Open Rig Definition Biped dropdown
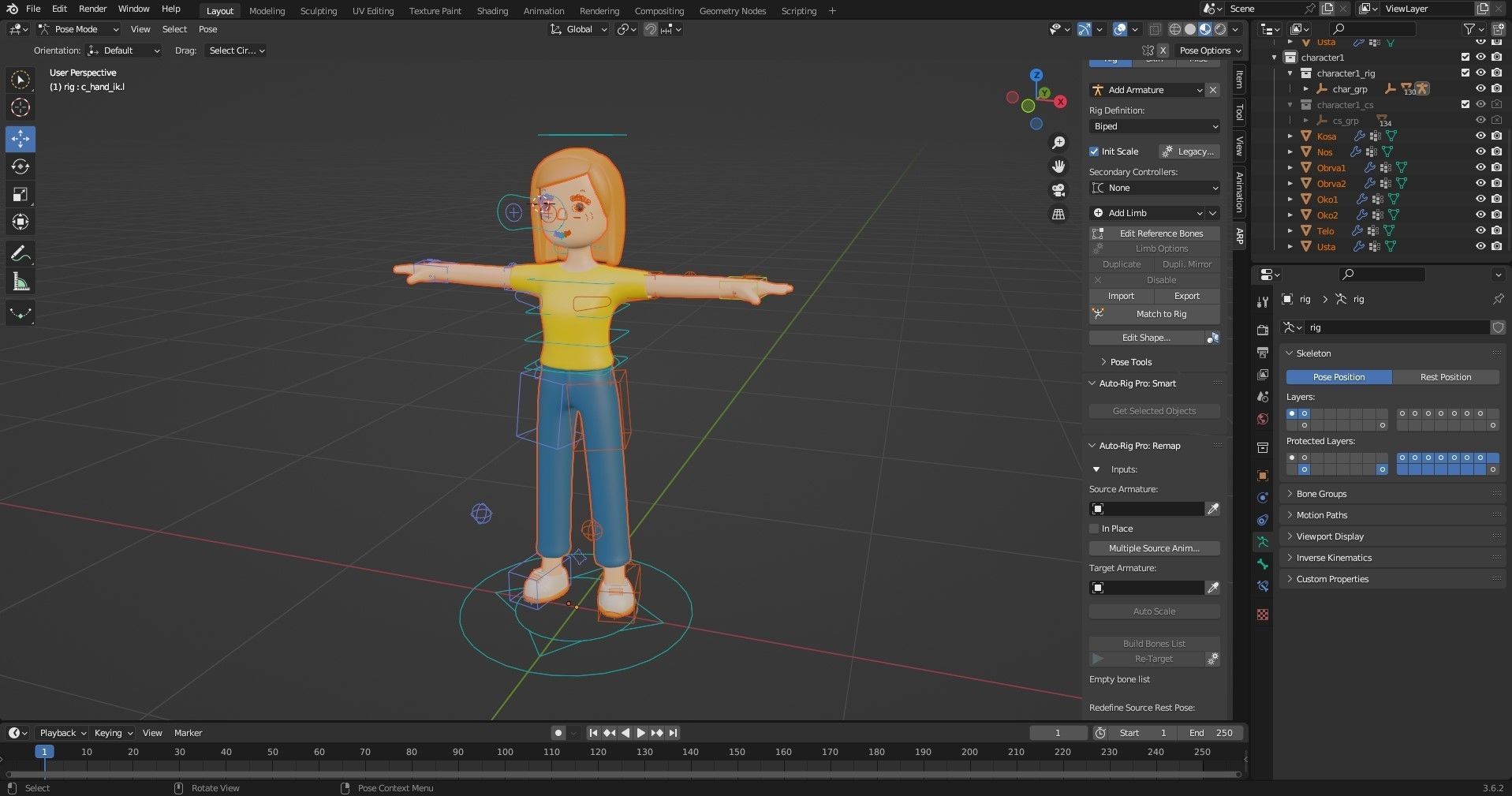 pos(1155,126)
